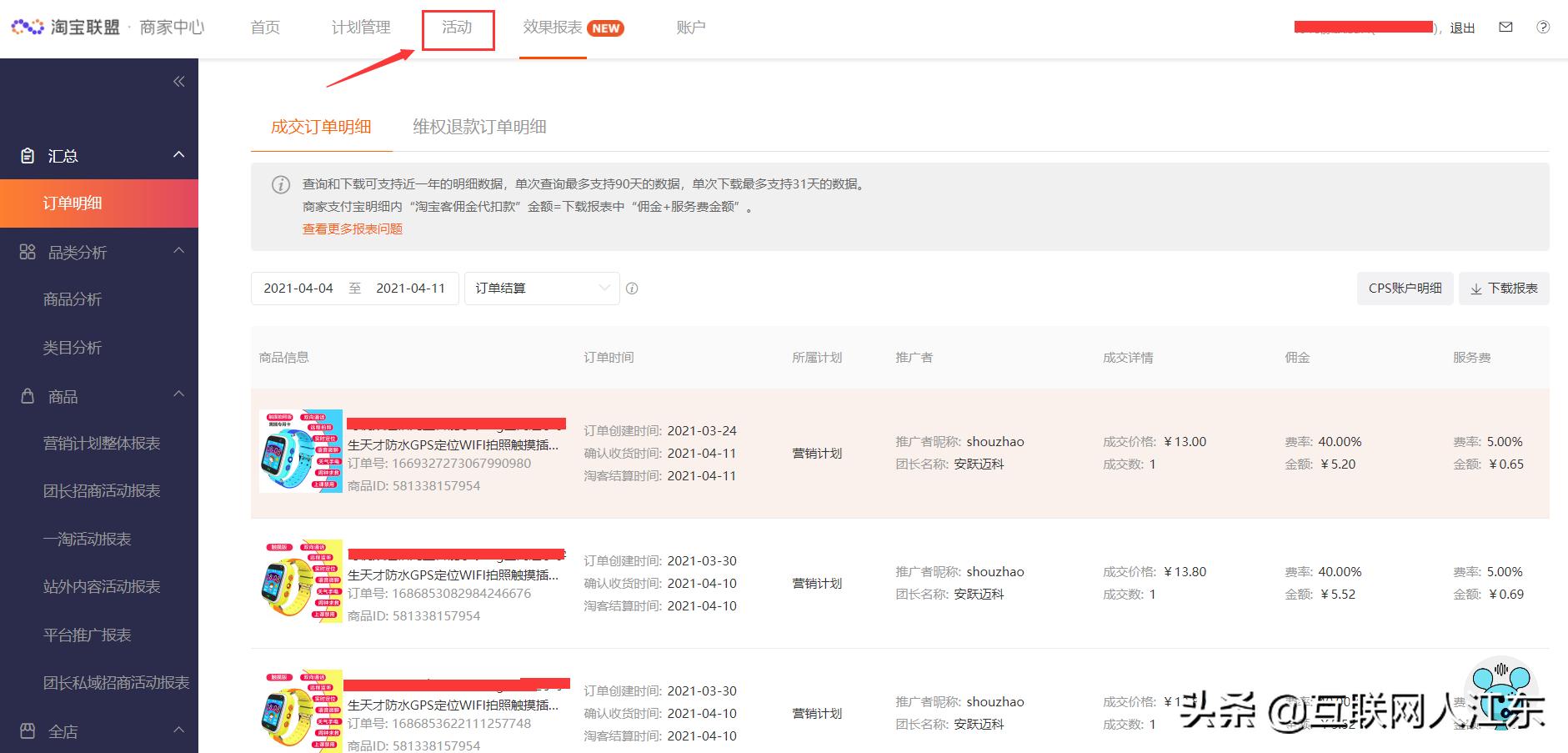Click the 品类分析 grid icon in sidebar
The width and height of the screenshot is (1568, 753).
[26, 252]
